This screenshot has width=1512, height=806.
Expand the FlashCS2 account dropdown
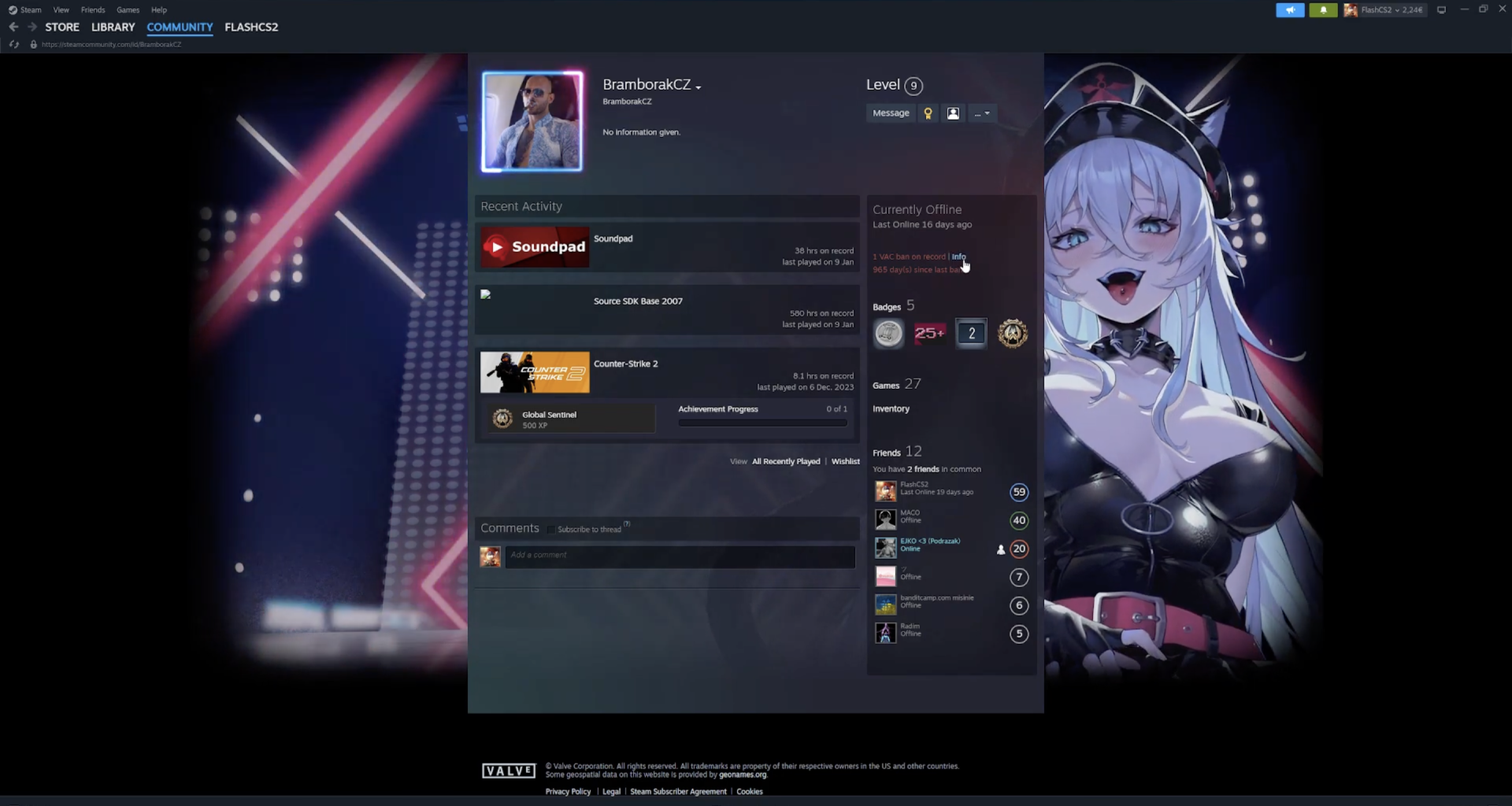(1392, 10)
